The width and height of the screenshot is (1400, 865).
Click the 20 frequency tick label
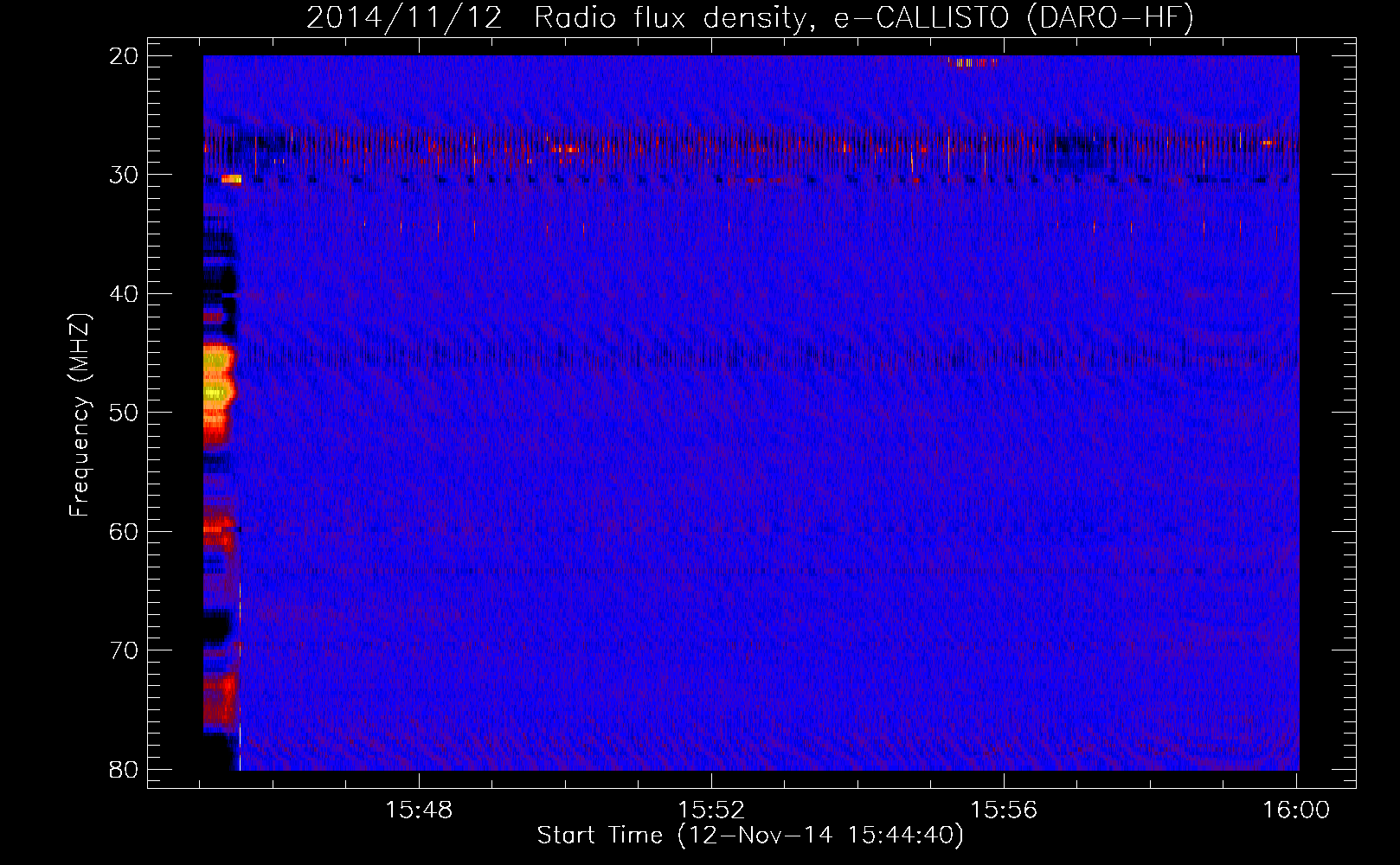coord(124,56)
